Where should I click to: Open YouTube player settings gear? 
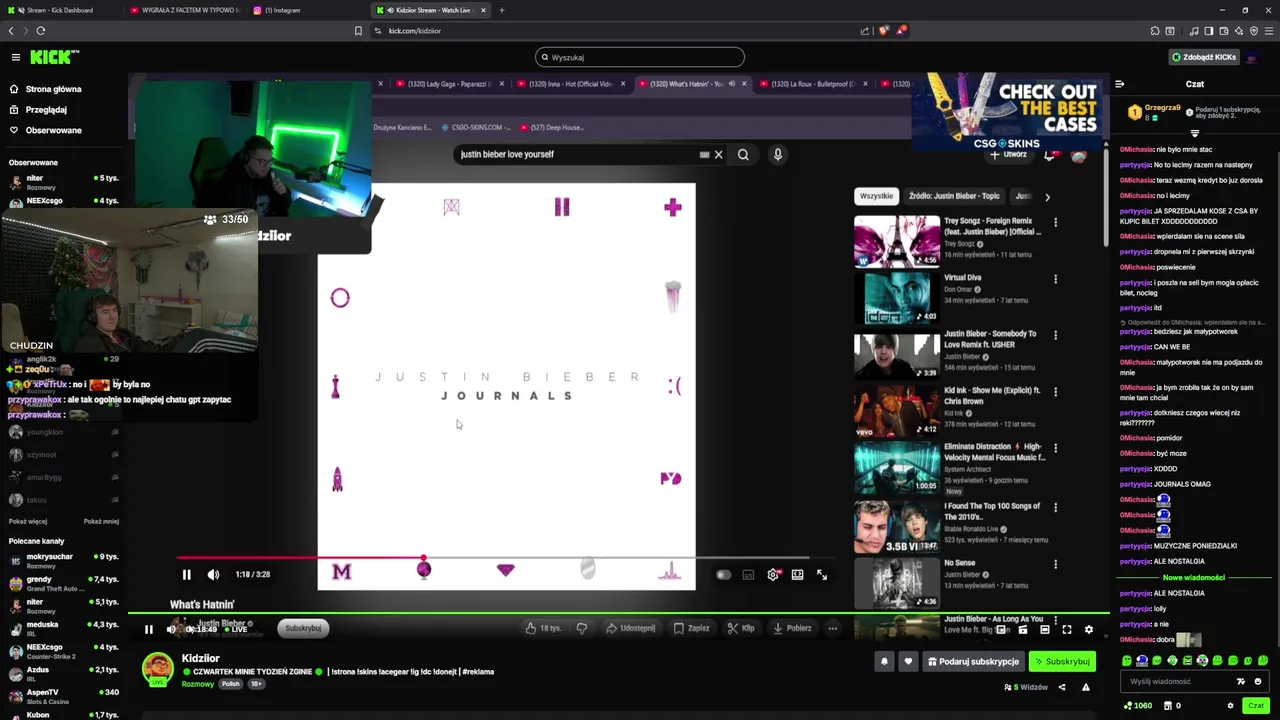tap(773, 575)
